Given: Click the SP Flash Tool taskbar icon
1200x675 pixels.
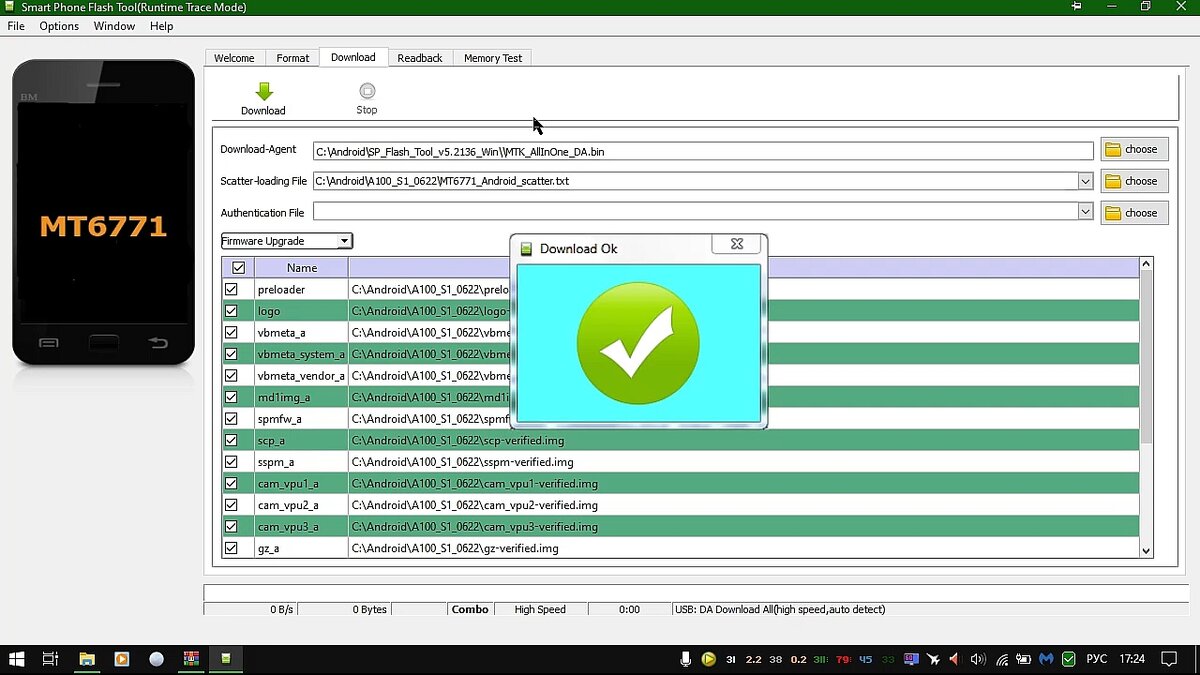Looking at the screenshot, I should click(x=226, y=659).
